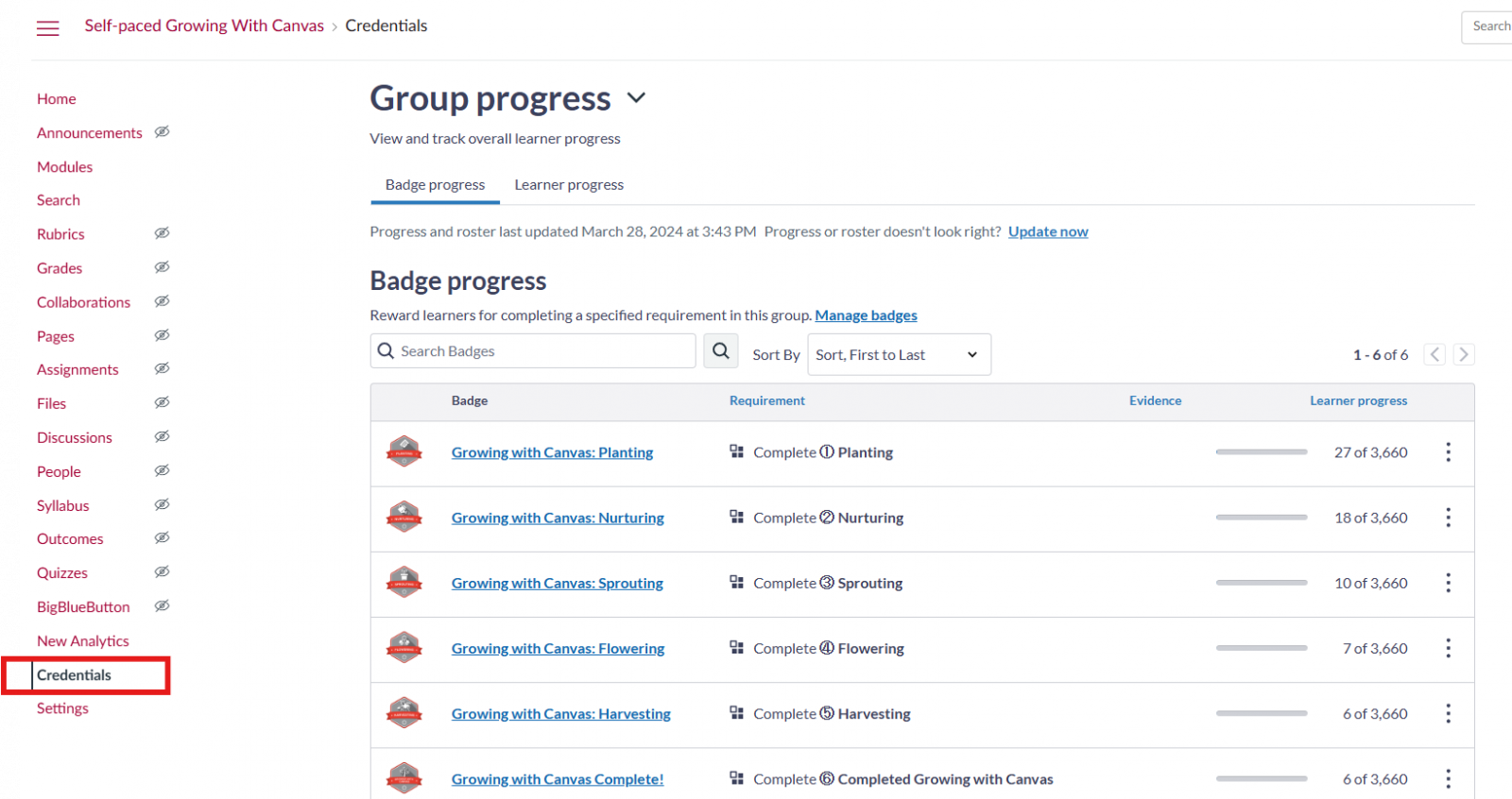The width and height of the screenshot is (1512, 799).
Task: Click progress bar for Sprouting badge
Action: tap(1261, 583)
